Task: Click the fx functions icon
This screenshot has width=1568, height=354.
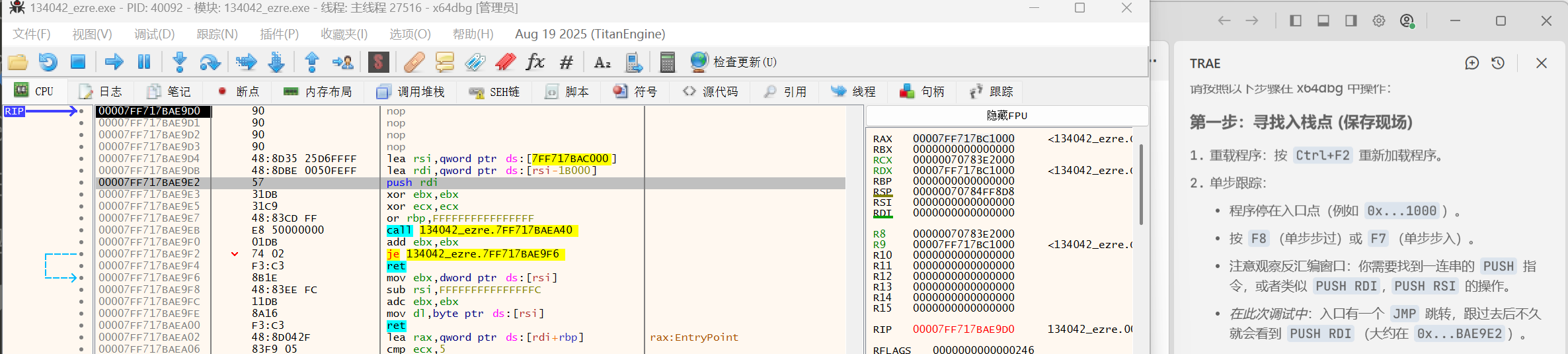Action: click(535, 62)
